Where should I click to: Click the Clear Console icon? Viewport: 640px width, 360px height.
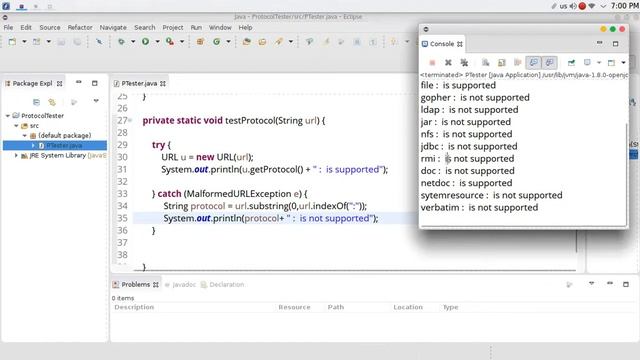pyautogui.click(x=485, y=62)
